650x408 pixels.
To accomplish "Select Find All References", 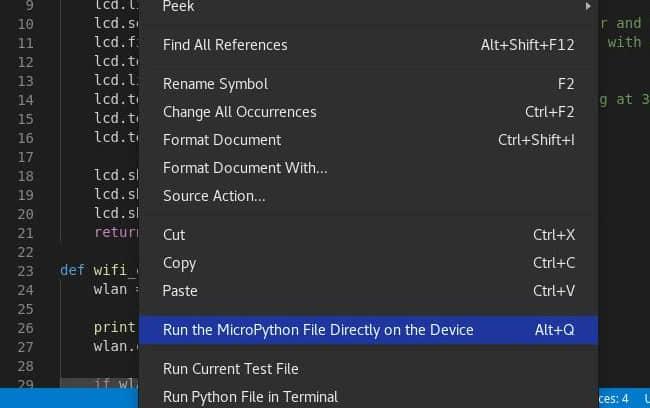I will pos(225,45).
